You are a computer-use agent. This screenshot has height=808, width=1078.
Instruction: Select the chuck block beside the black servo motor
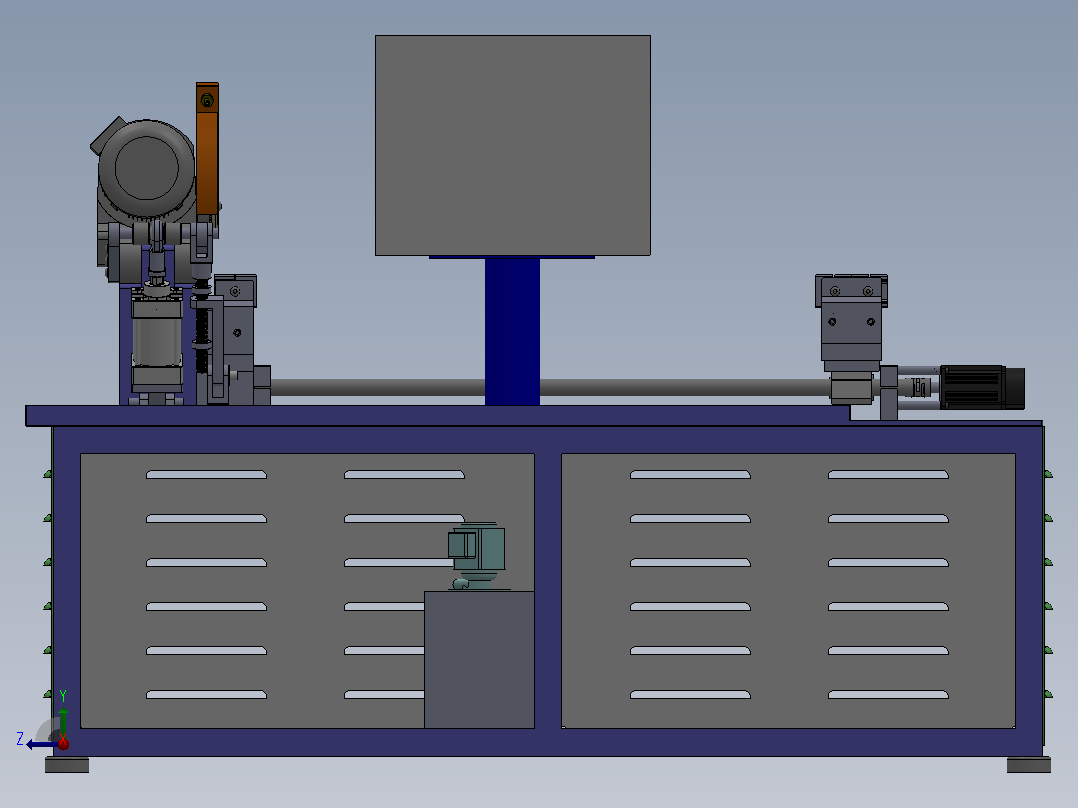pos(851,338)
